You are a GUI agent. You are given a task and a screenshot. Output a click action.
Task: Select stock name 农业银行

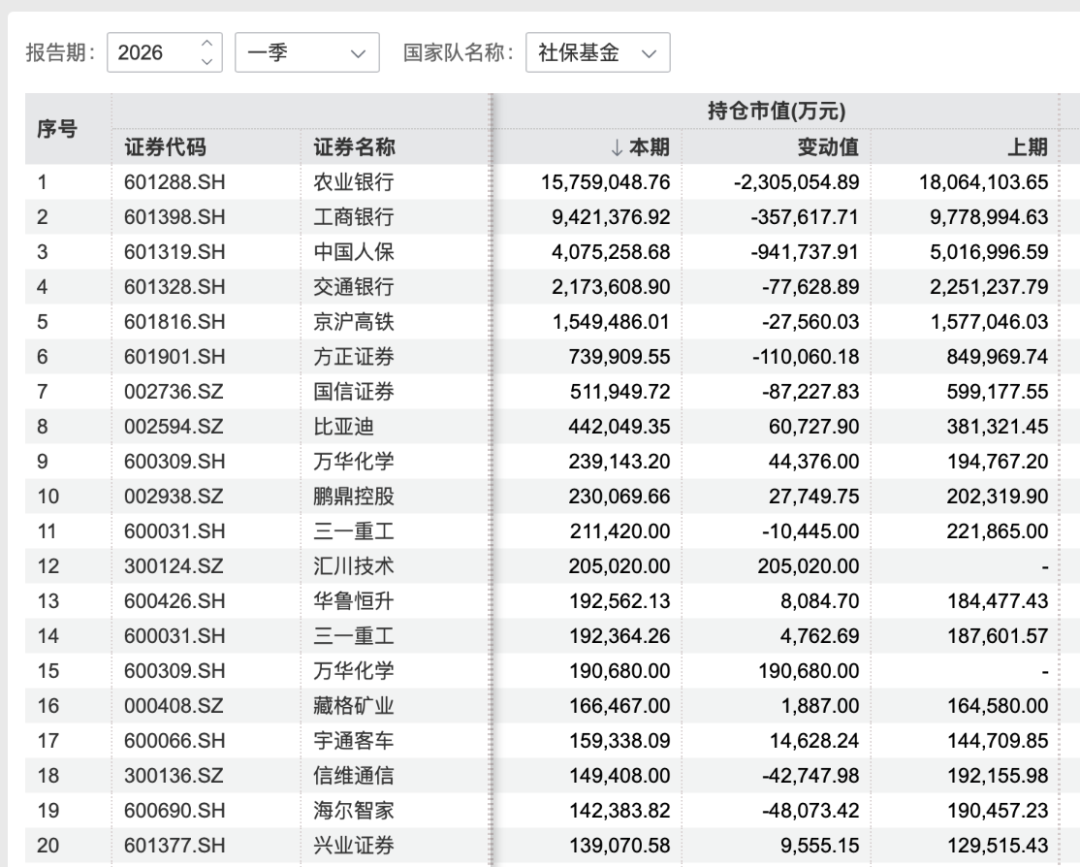pos(354,182)
